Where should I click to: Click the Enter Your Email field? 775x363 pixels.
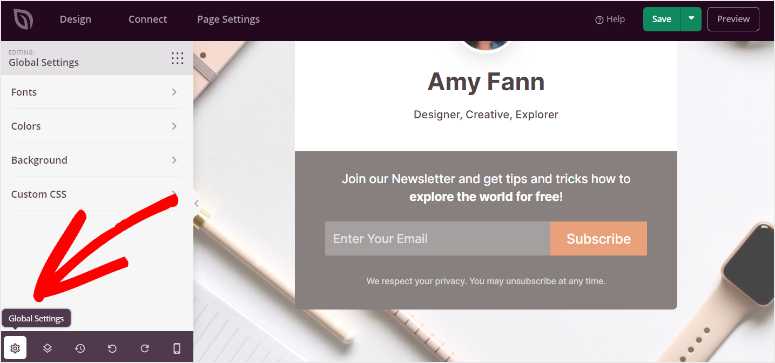pyautogui.click(x=437, y=238)
